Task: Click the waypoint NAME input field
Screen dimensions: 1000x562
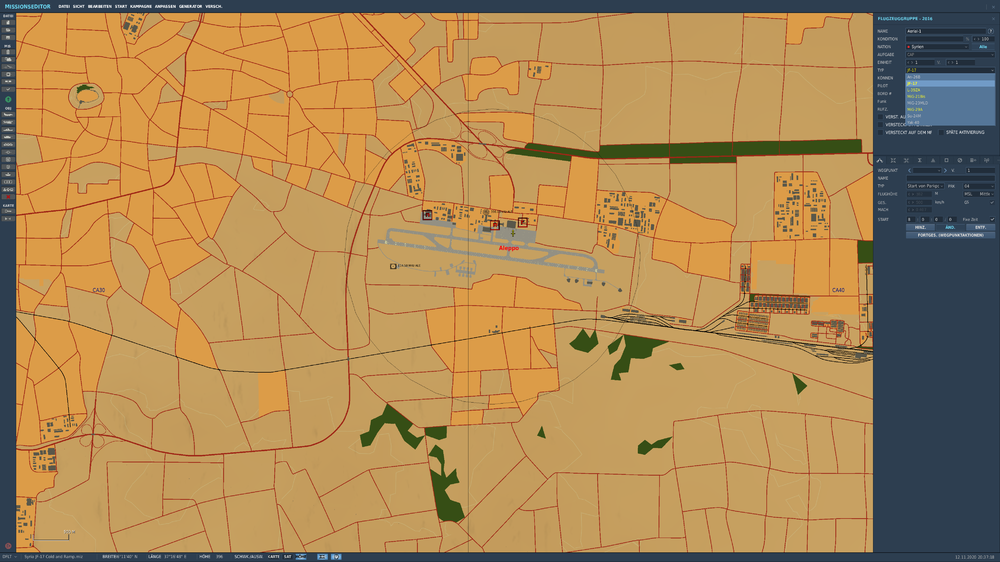Action: click(950, 178)
